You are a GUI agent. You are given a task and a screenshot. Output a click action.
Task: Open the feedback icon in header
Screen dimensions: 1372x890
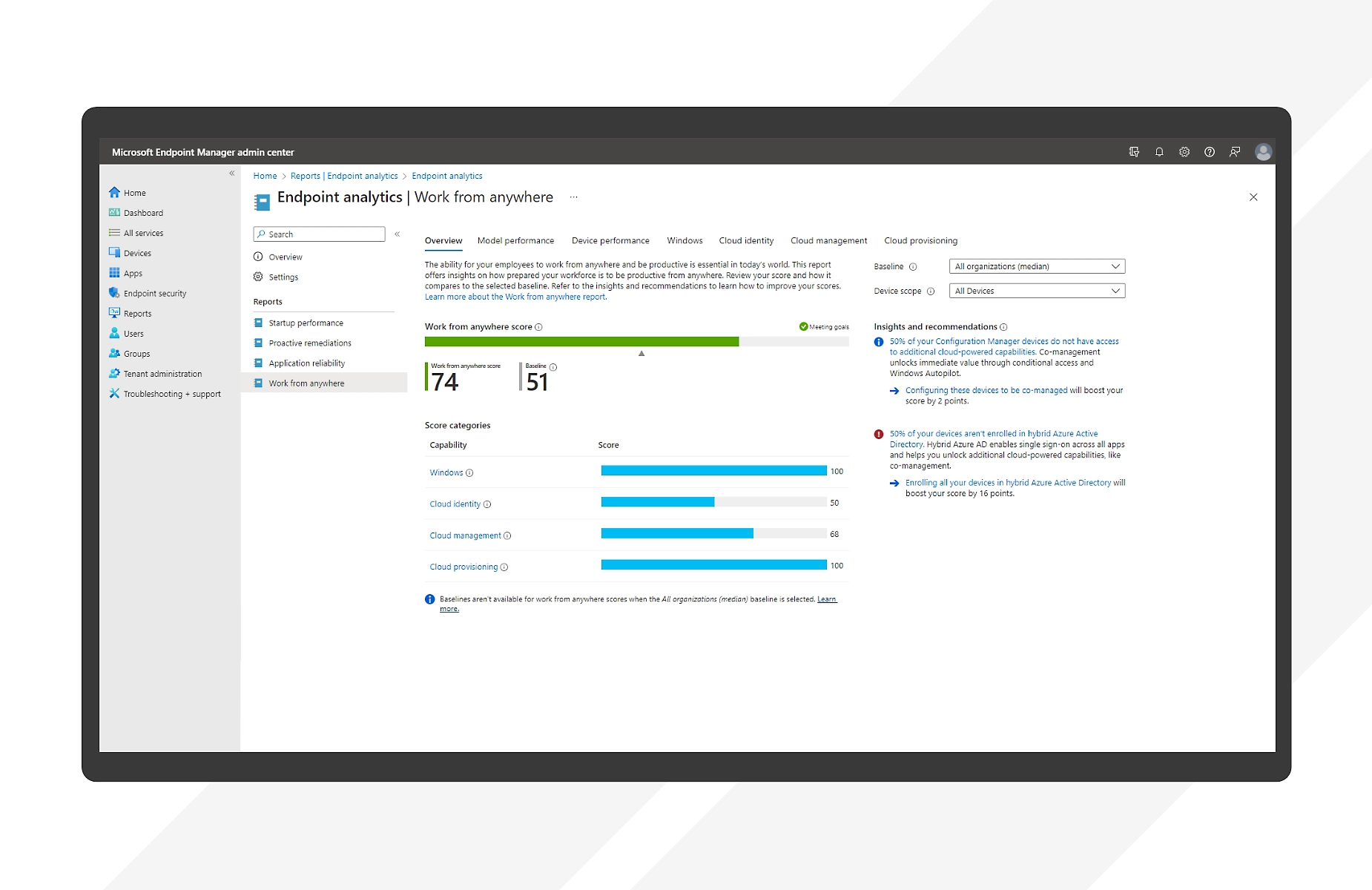coord(1235,152)
